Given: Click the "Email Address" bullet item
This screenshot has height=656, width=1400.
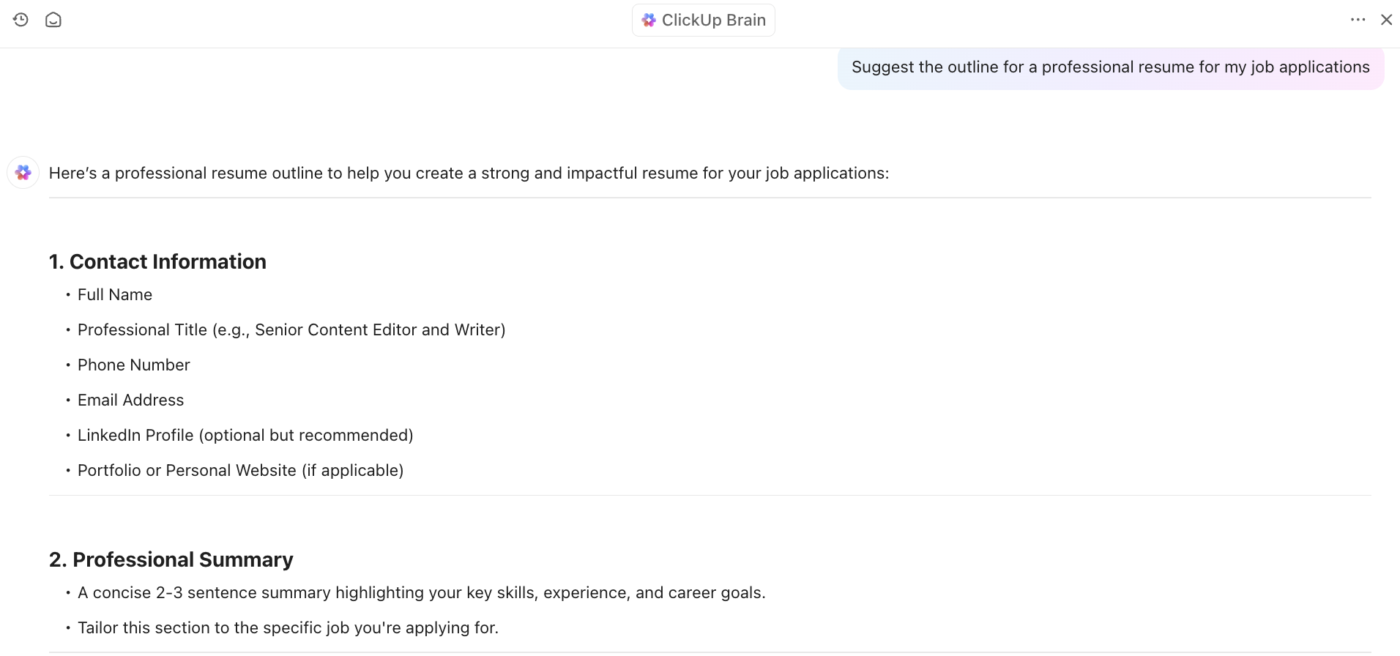Looking at the screenshot, I should coord(131,400).
